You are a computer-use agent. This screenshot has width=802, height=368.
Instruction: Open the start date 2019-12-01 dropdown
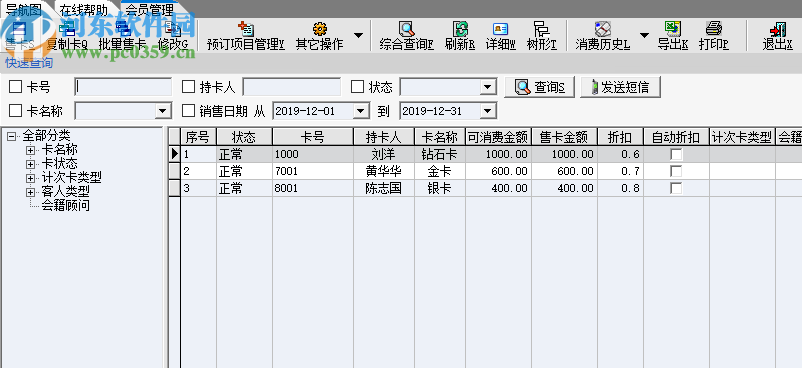pos(362,111)
